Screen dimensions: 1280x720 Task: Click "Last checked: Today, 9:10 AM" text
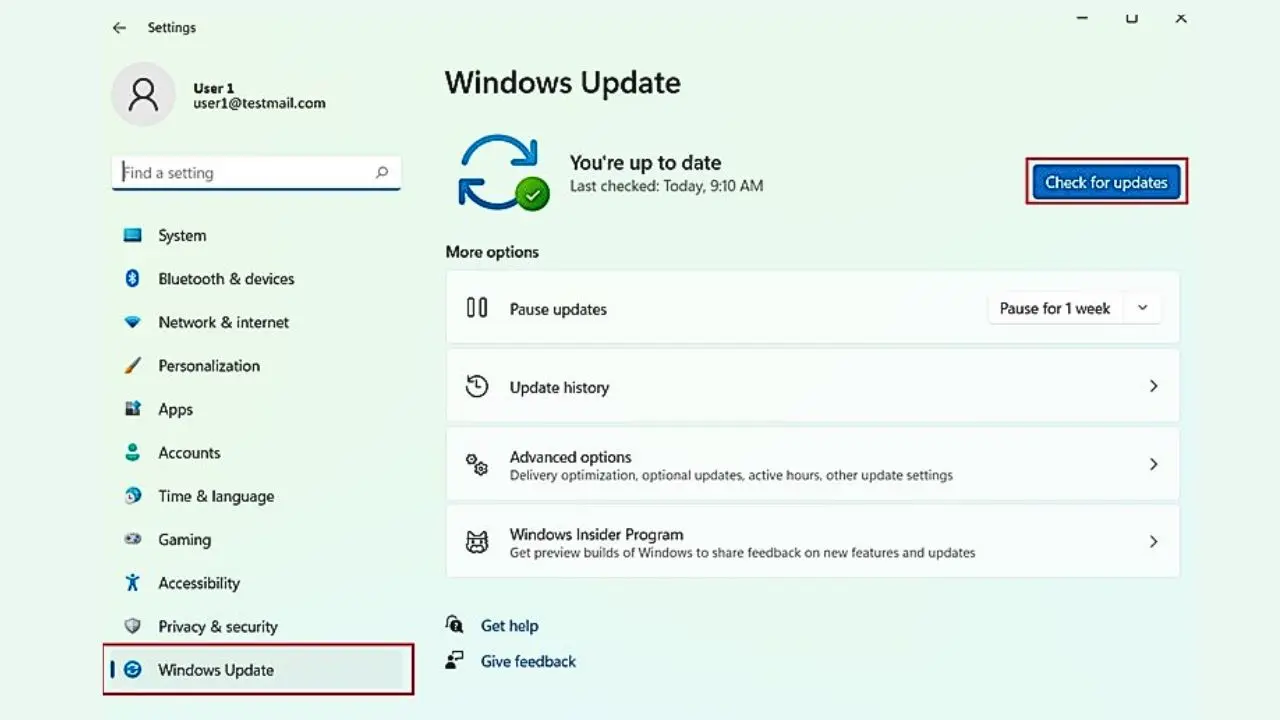[x=666, y=186]
